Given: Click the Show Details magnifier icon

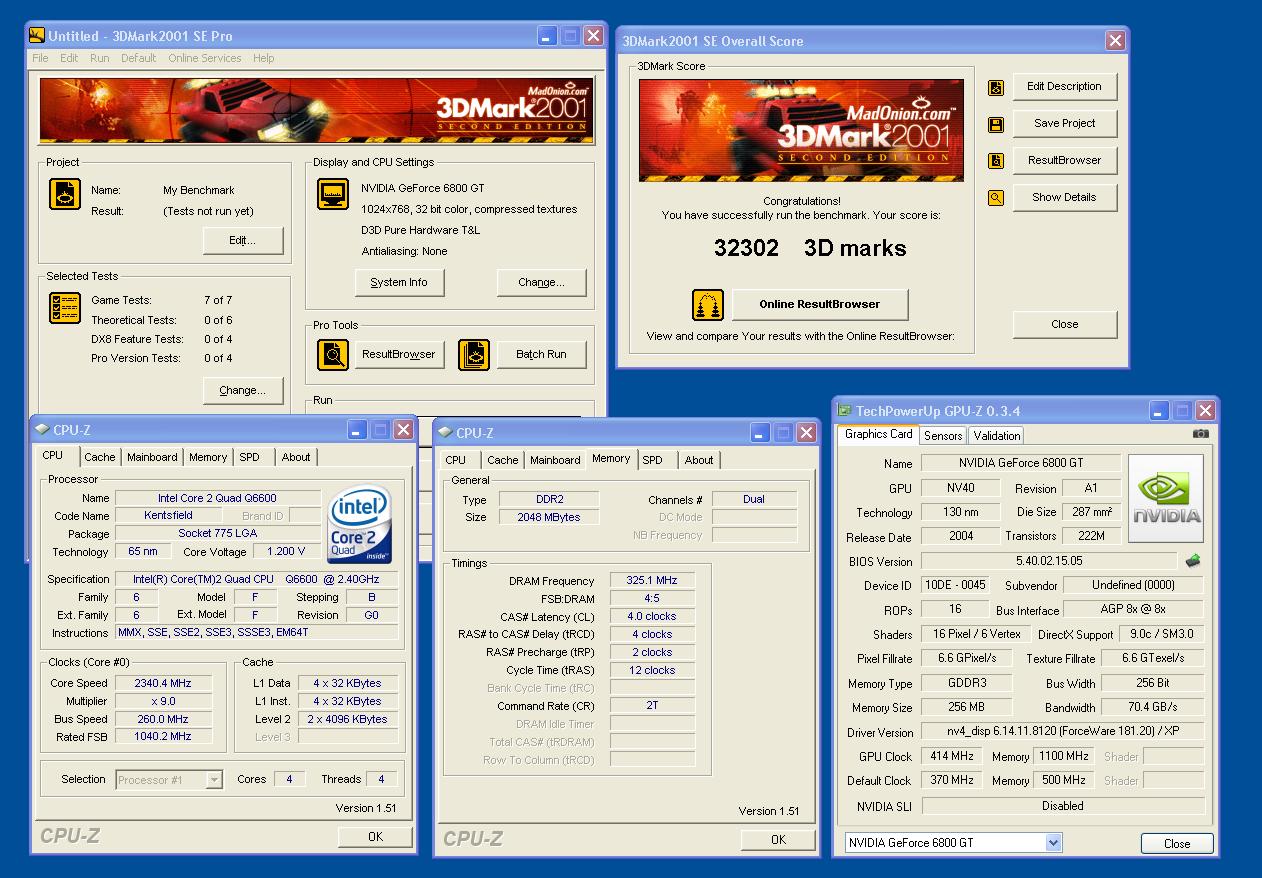Looking at the screenshot, I should click(x=996, y=198).
